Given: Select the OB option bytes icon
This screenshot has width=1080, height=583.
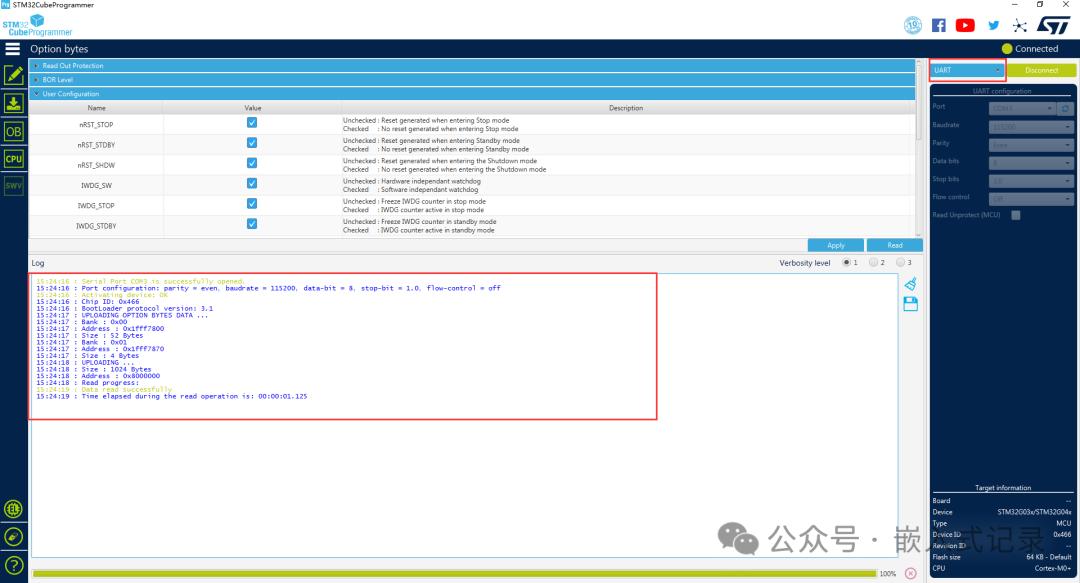Looking at the screenshot, I should coord(14,132).
